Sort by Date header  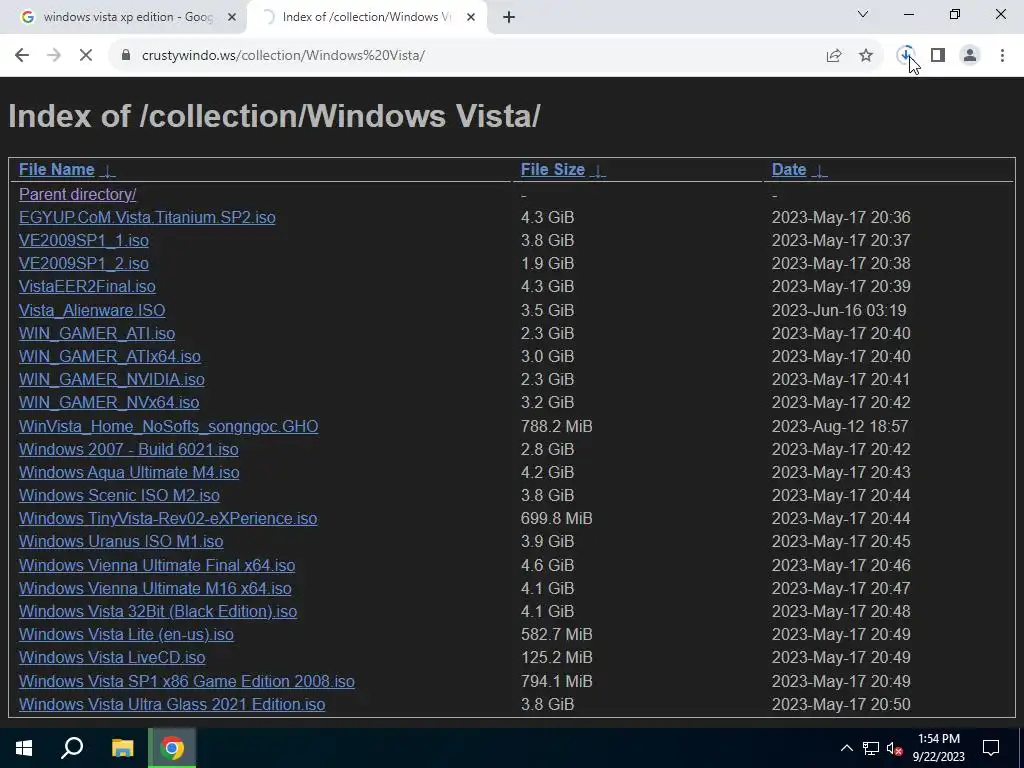point(789,170)
